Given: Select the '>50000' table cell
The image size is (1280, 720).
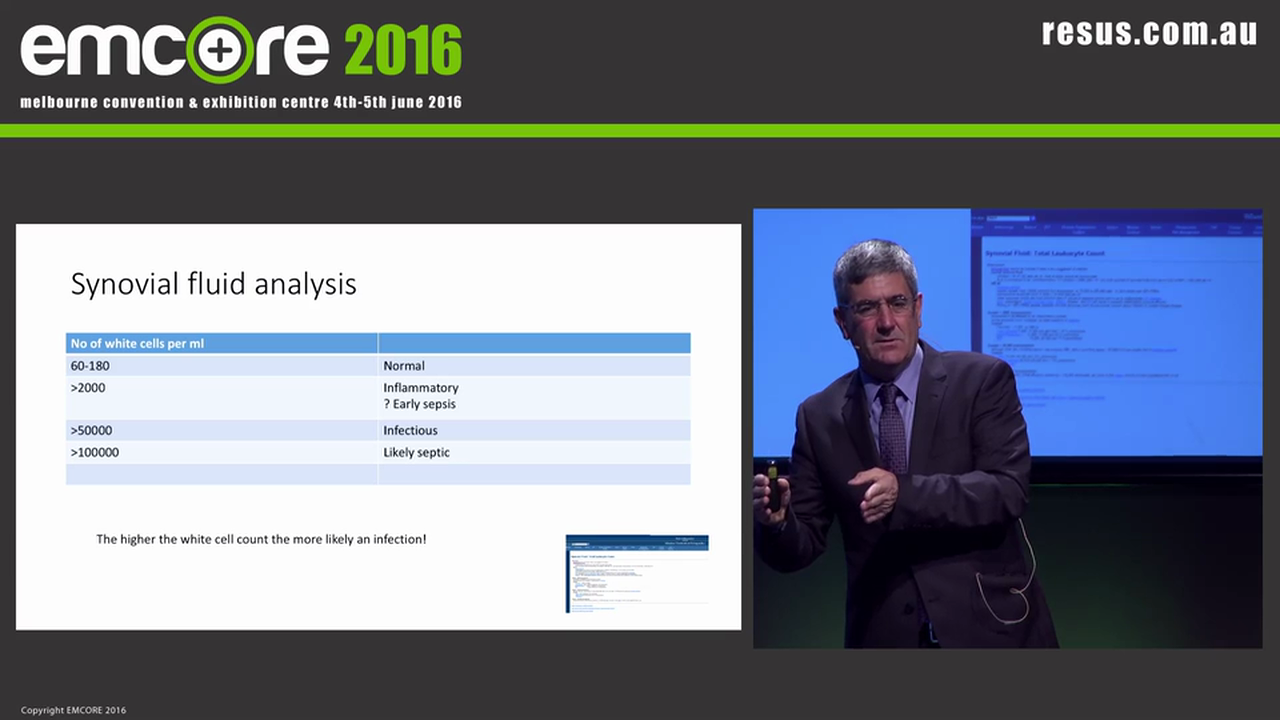Looking at the screenshot, I should 91,431.
